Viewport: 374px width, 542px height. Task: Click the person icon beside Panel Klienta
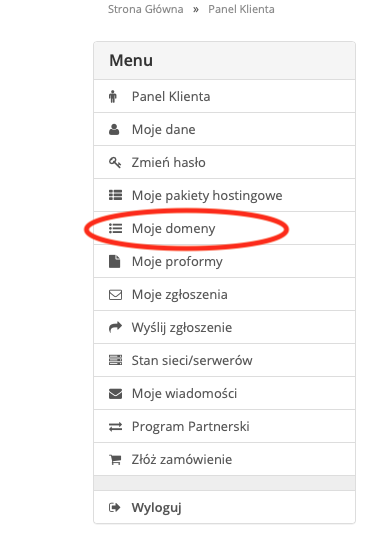pyautogui.click(x=113, y=96)
